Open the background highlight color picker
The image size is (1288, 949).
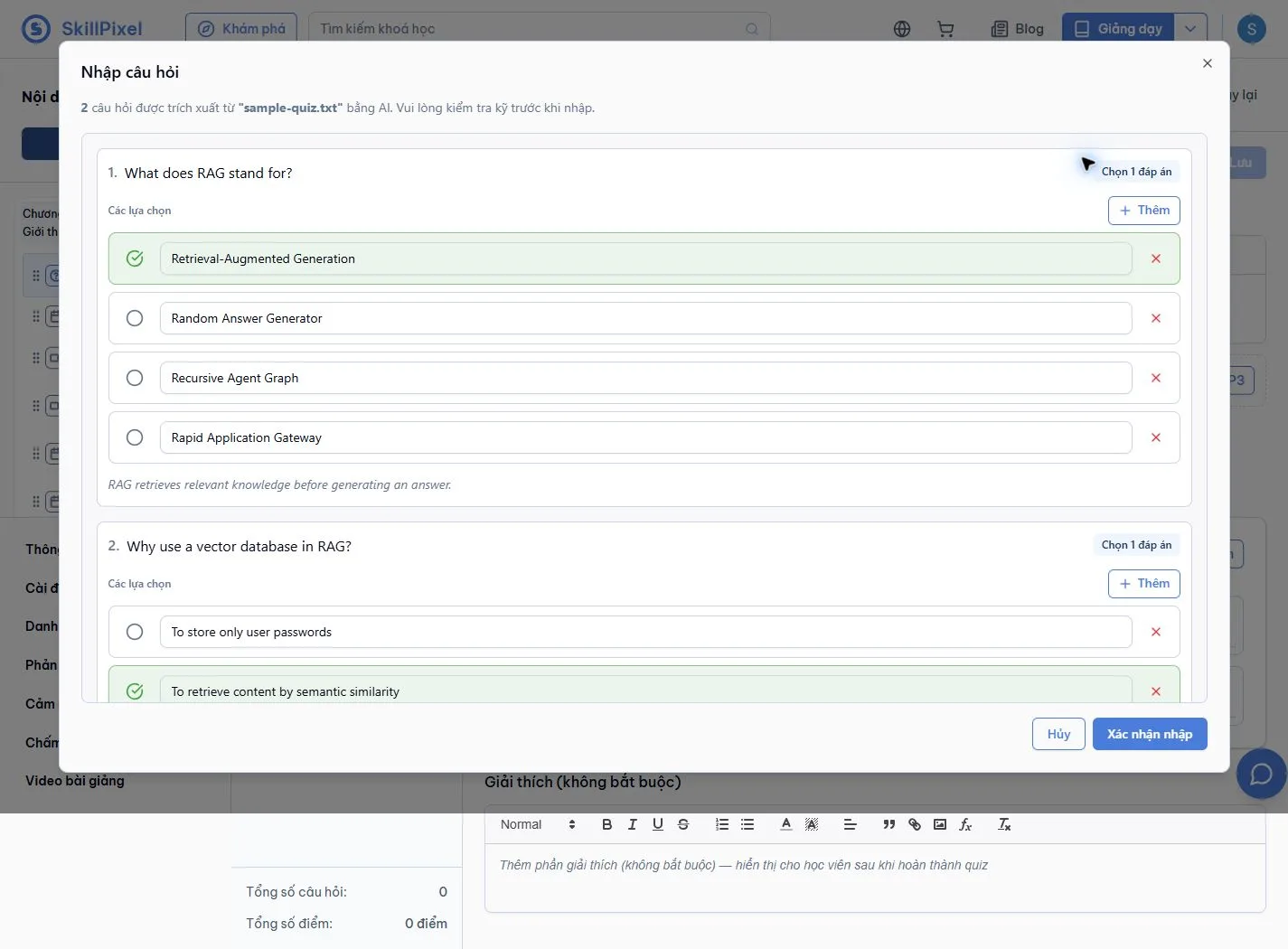point(812,824)
